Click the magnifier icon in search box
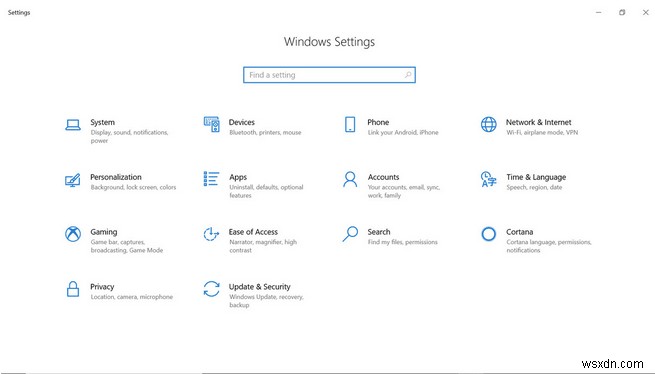 click(408, 75)
